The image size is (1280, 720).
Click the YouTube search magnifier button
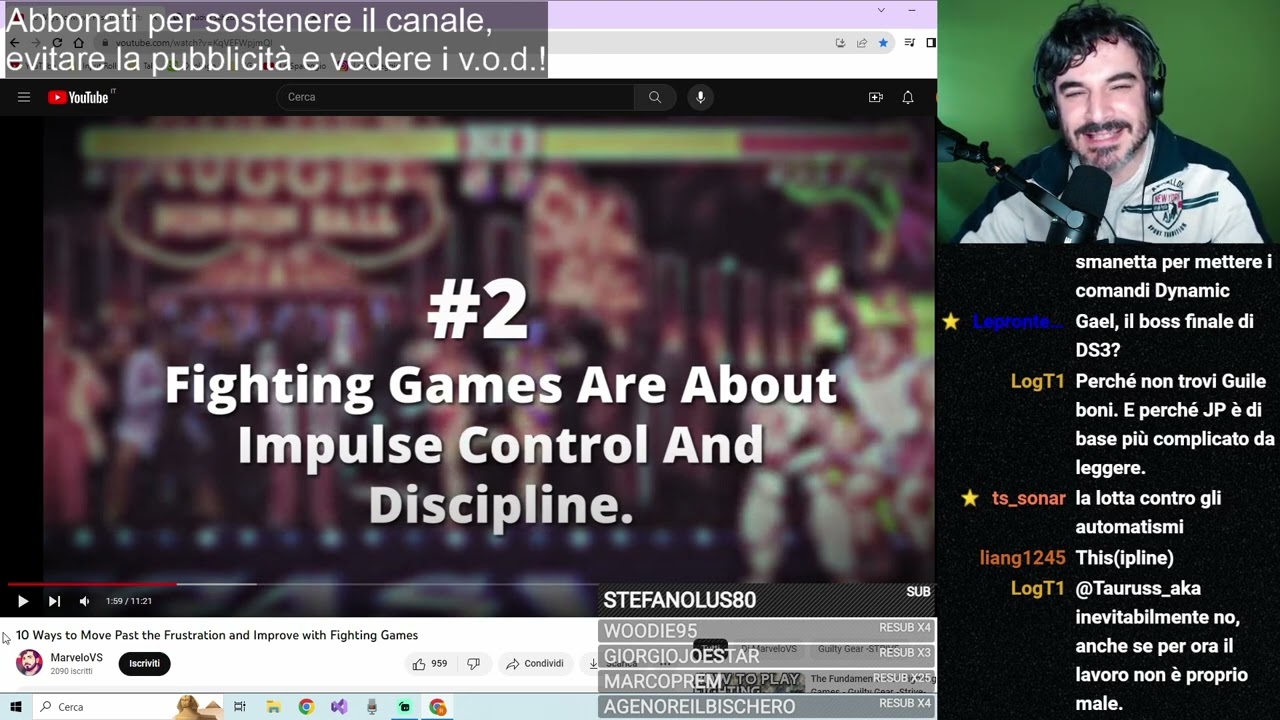pyautogui.click(x=655, y=97)
